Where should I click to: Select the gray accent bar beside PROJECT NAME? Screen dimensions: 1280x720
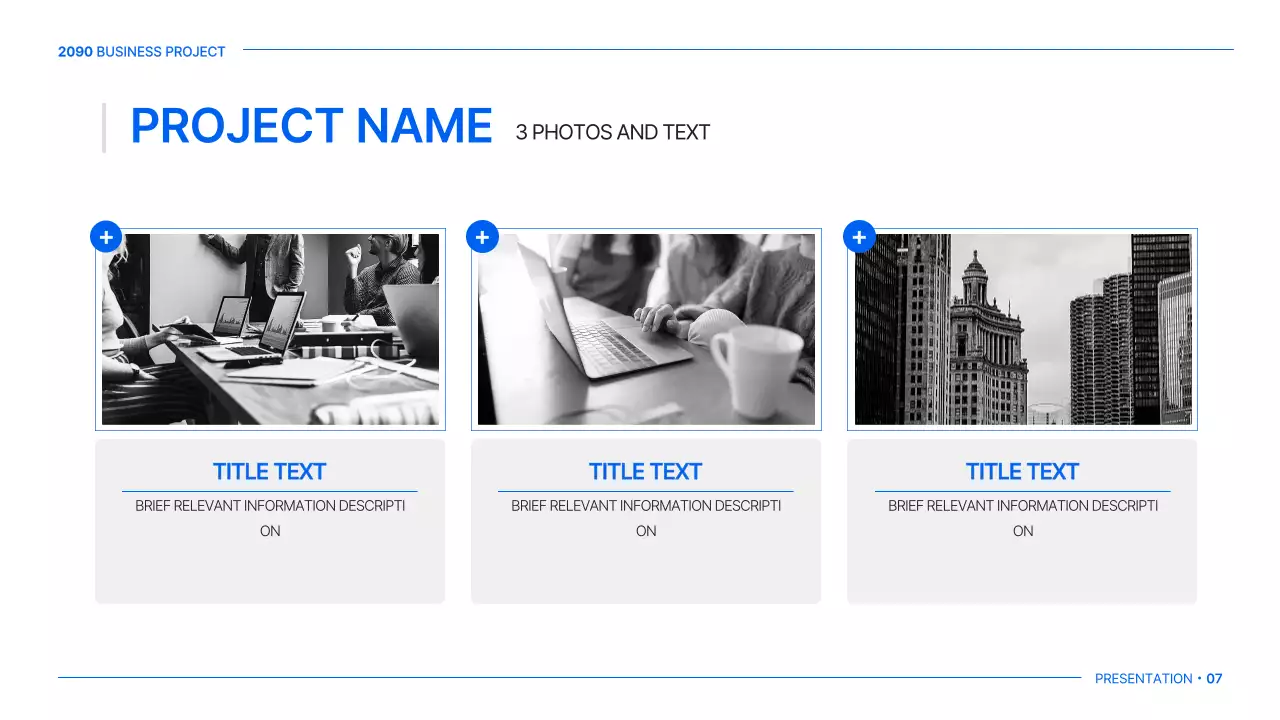(x=104, y=128)
